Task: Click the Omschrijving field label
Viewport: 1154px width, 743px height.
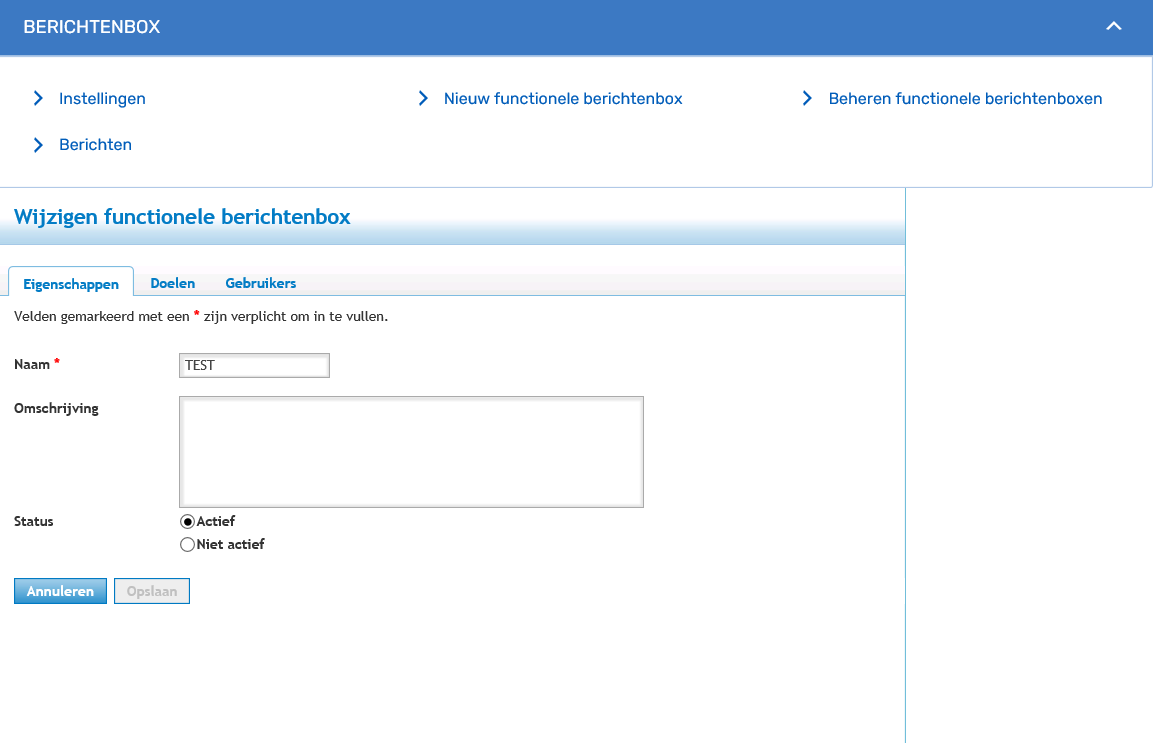Action: [x=56, y=409]
